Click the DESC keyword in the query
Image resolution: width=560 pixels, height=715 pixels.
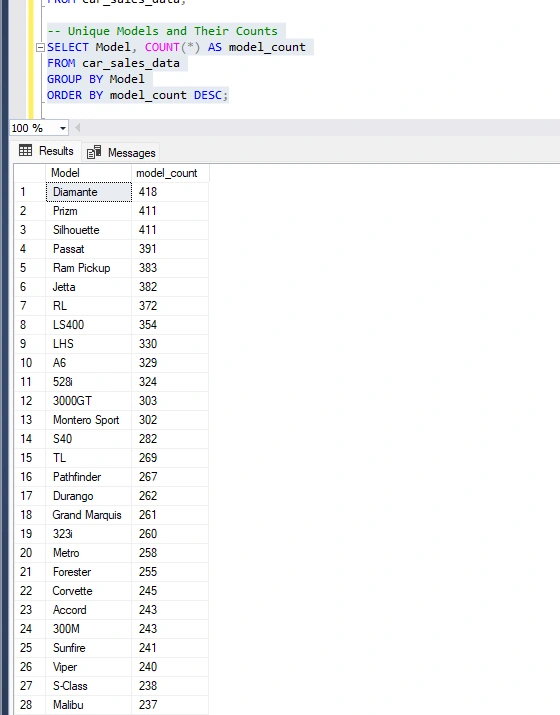pos(208,95)
